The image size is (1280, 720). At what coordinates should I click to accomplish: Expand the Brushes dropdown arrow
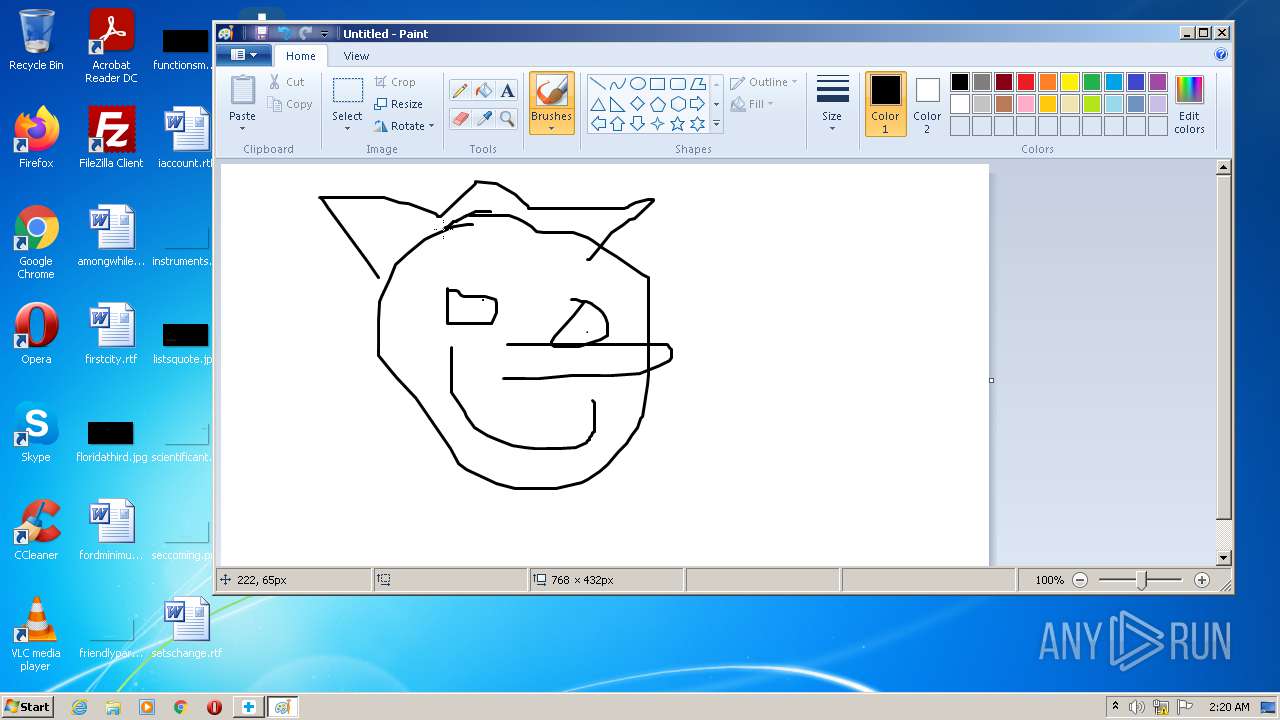[x=551, y=129]
